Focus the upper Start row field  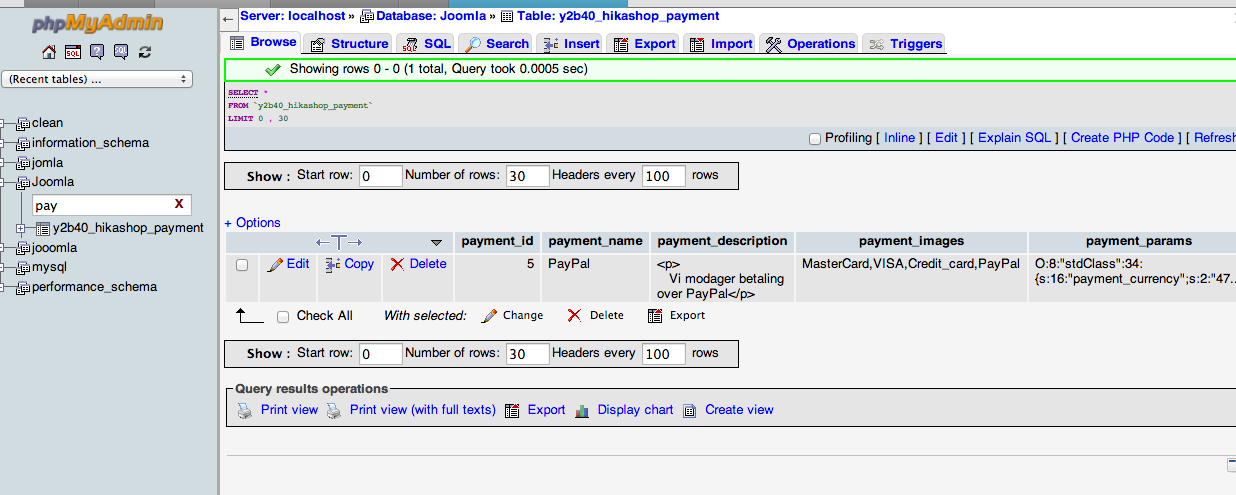click(x=380, y=176)
